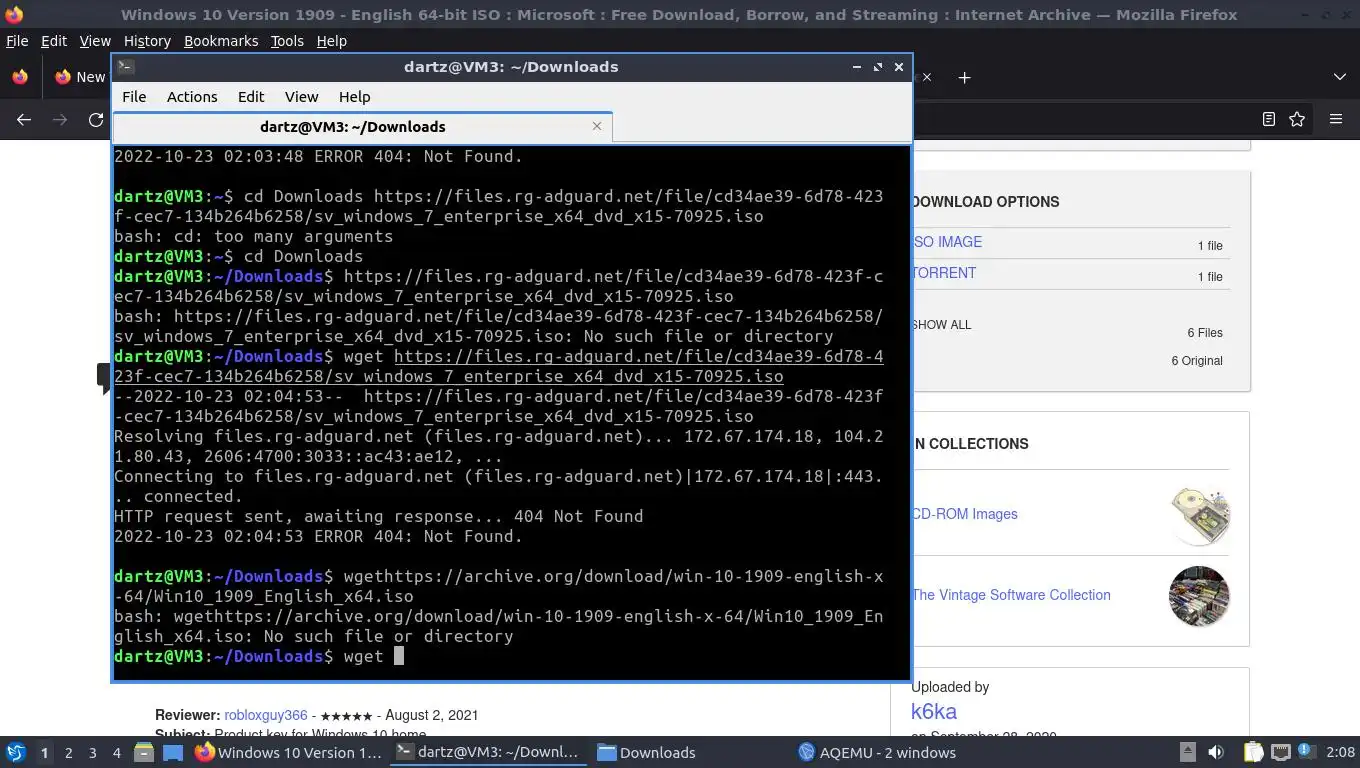
Task: Open Firefox Bookmarks menu
Action: pyautogui.click(x=221, y=41)
